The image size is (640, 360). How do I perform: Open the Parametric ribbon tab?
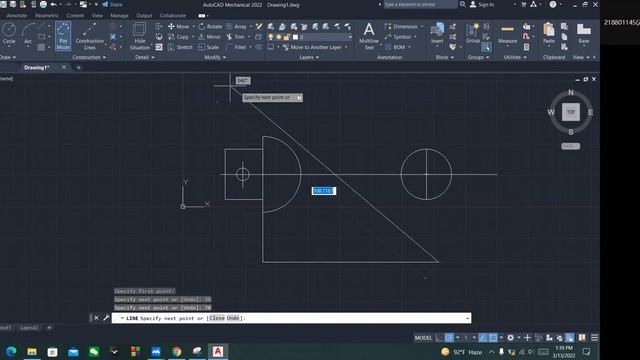tap(47, 16)
